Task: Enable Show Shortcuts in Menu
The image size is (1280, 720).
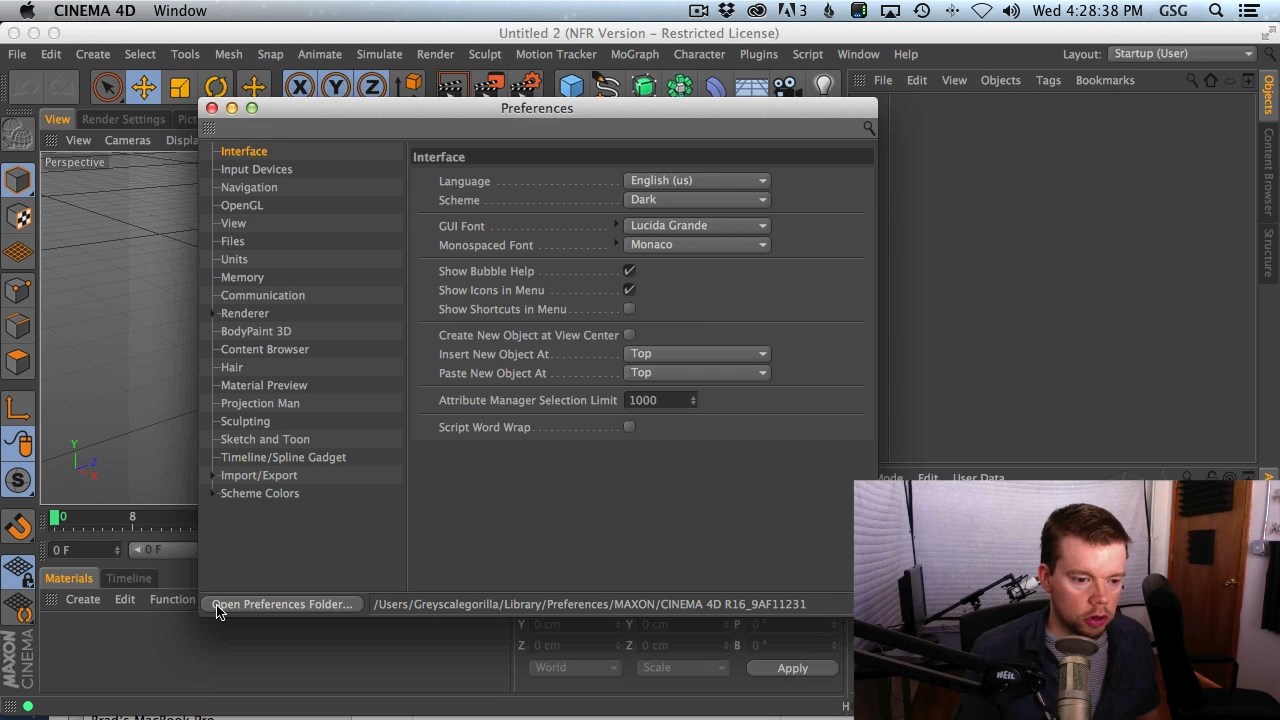Action: coord(629,309)
